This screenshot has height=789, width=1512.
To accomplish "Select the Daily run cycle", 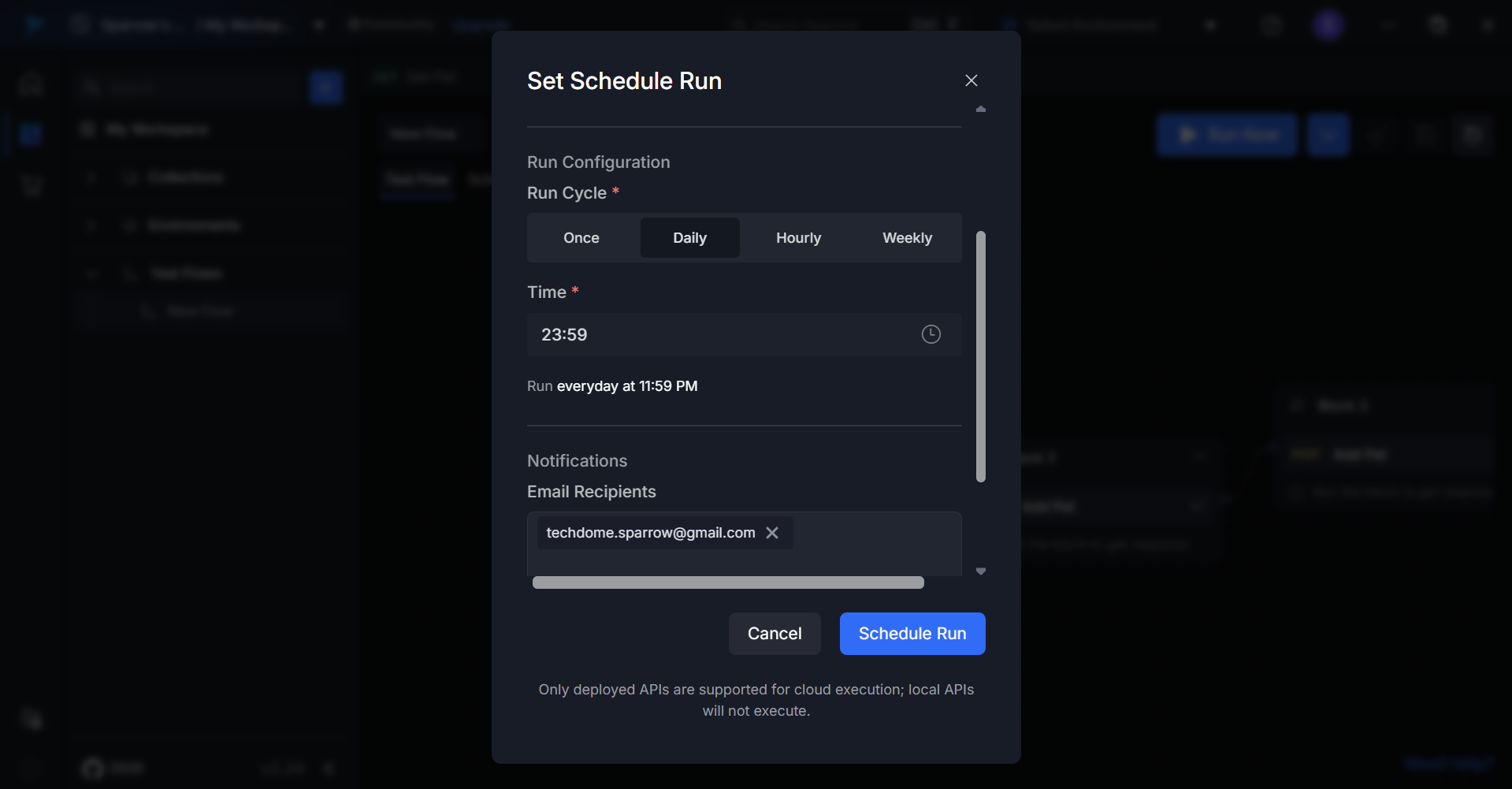I will click(689, 238).
